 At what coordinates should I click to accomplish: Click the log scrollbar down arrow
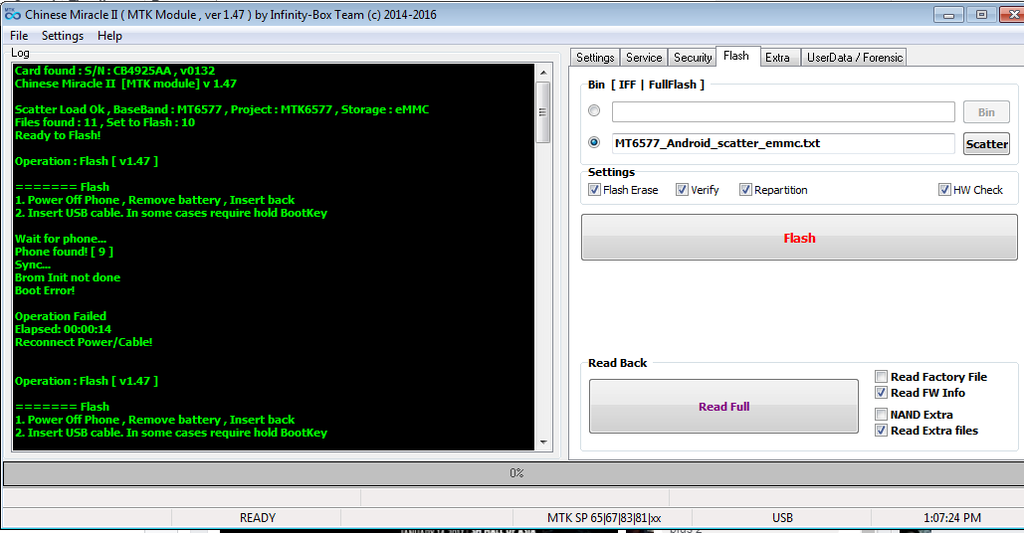coord(544,441)
